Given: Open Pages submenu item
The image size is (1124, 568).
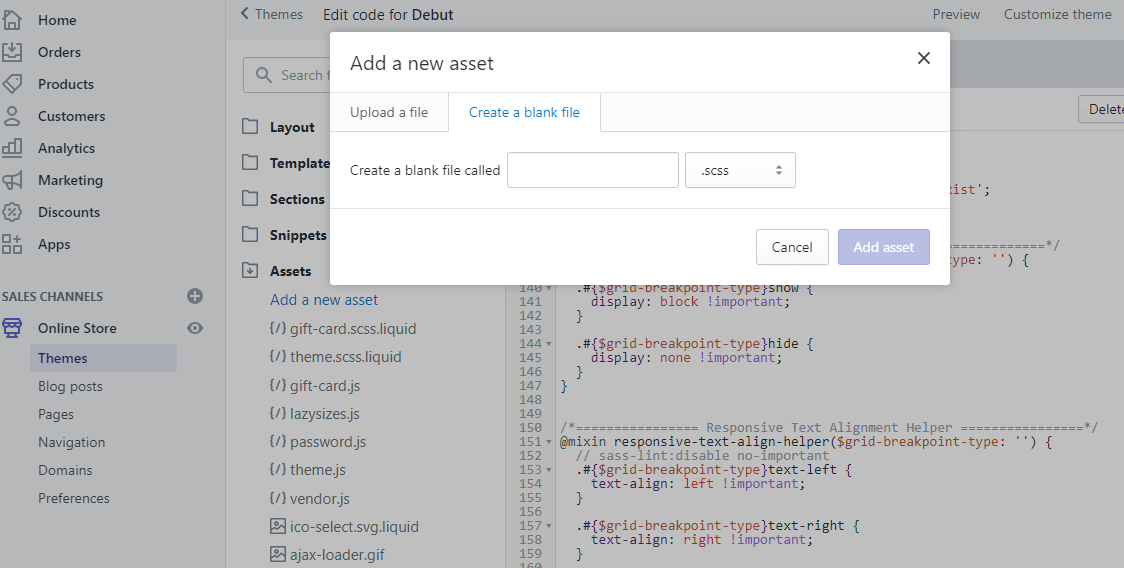Looking at the screenshot, I should [56, 415].
